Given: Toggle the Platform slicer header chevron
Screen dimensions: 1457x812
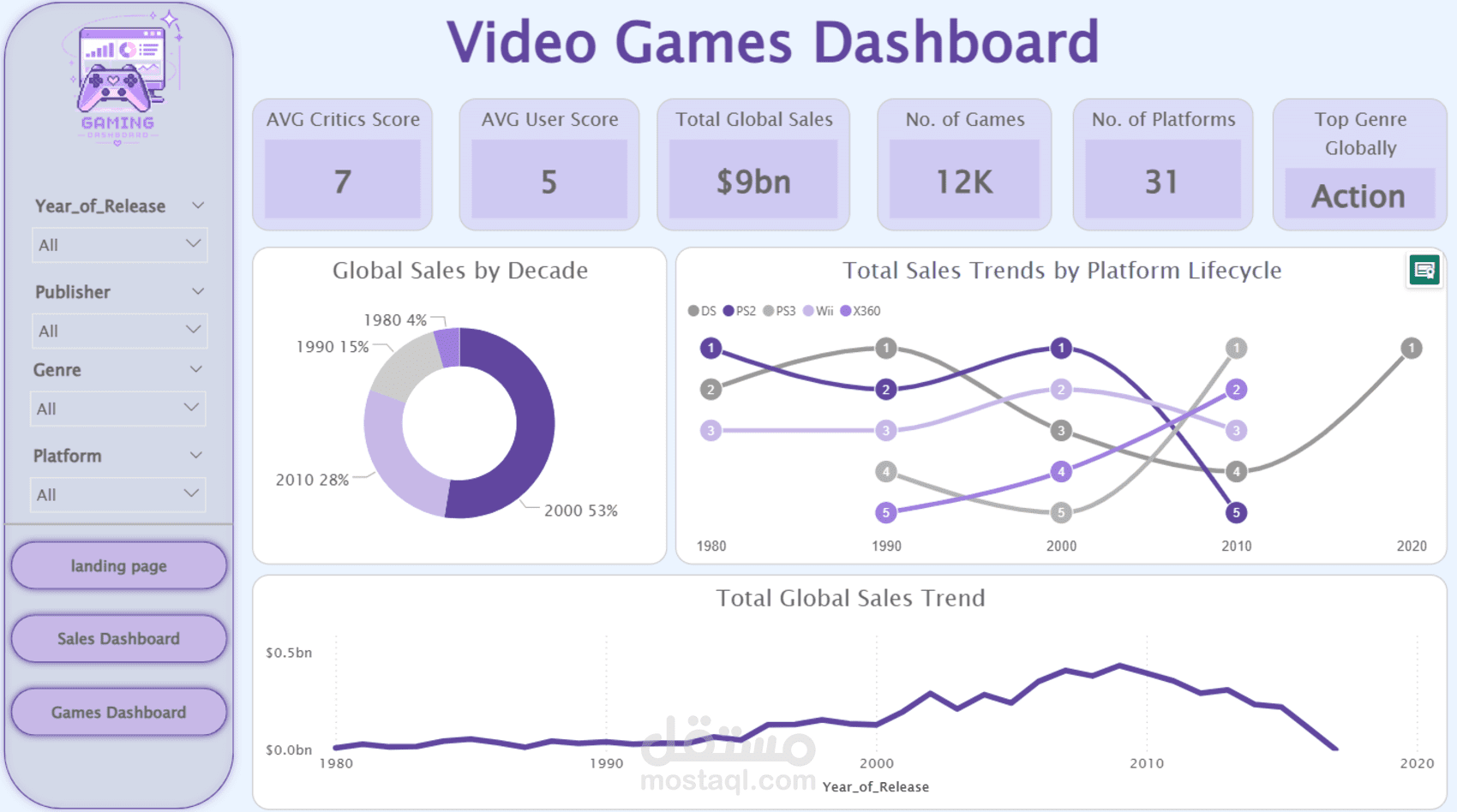Looking at the screenshot, I should 196,455.
